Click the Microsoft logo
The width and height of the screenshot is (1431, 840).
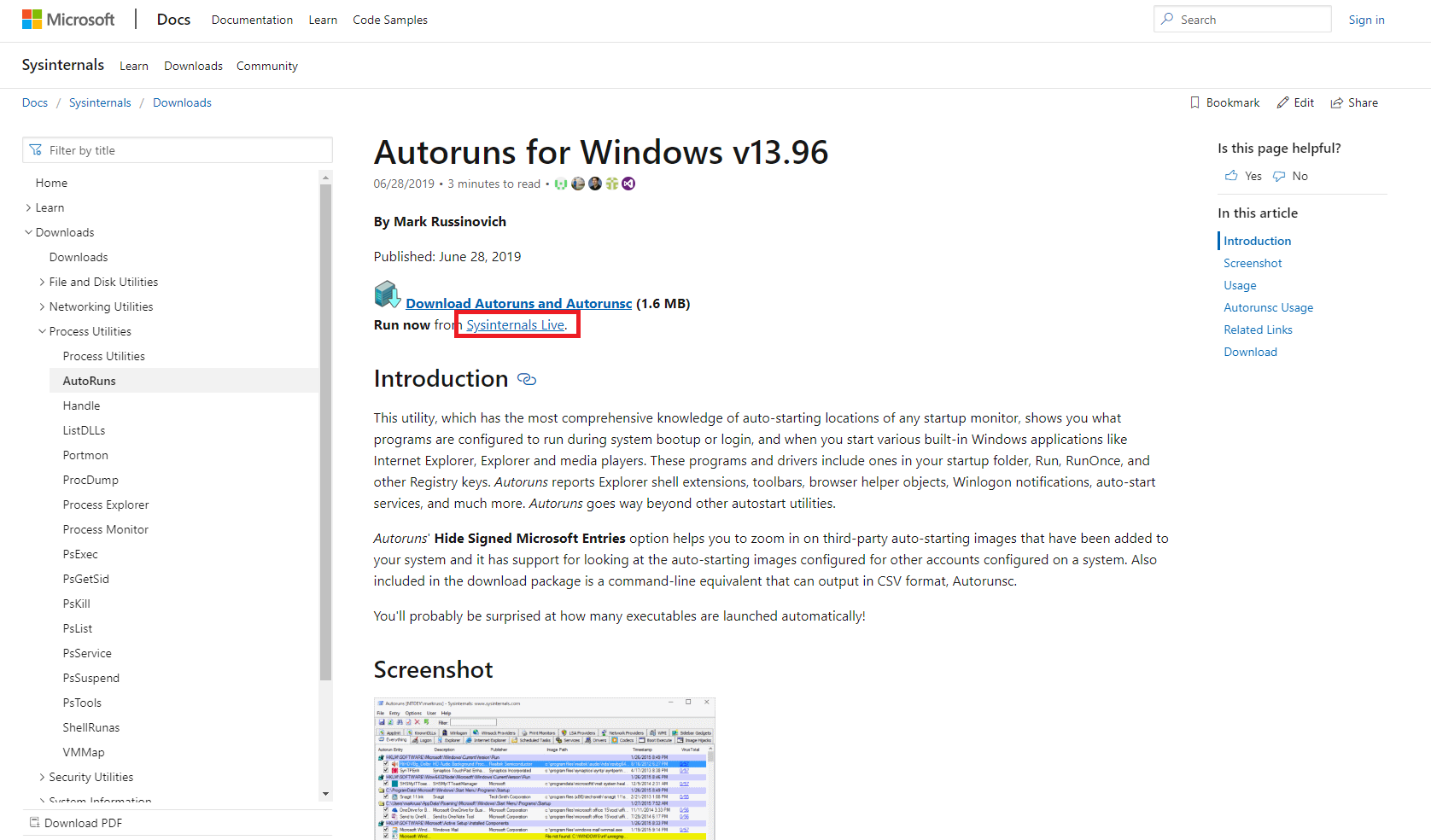(68, 19)
